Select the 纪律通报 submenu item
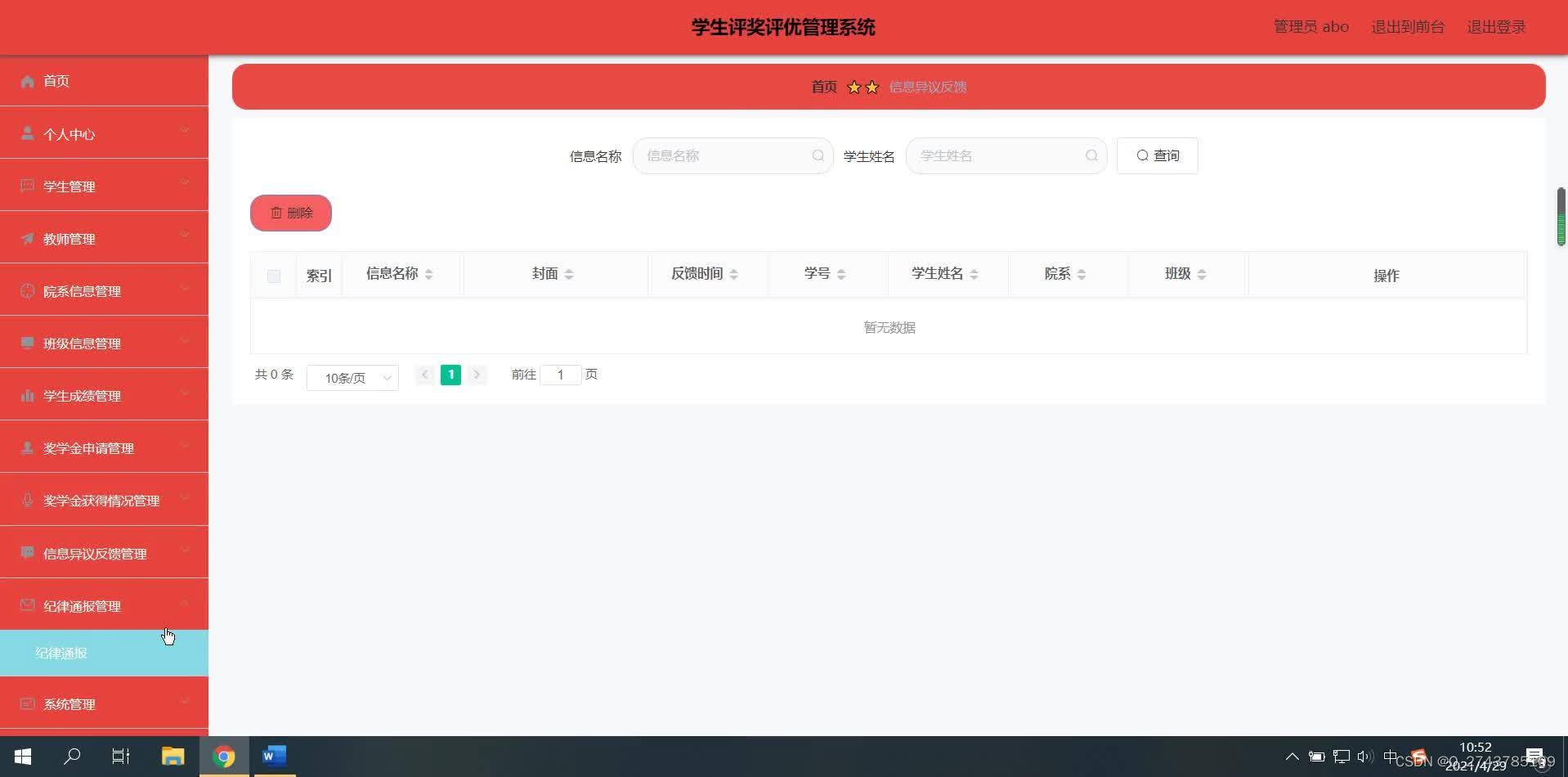Screen dimensions: 1568x777 pyautogui.click(x=104, y=653)
